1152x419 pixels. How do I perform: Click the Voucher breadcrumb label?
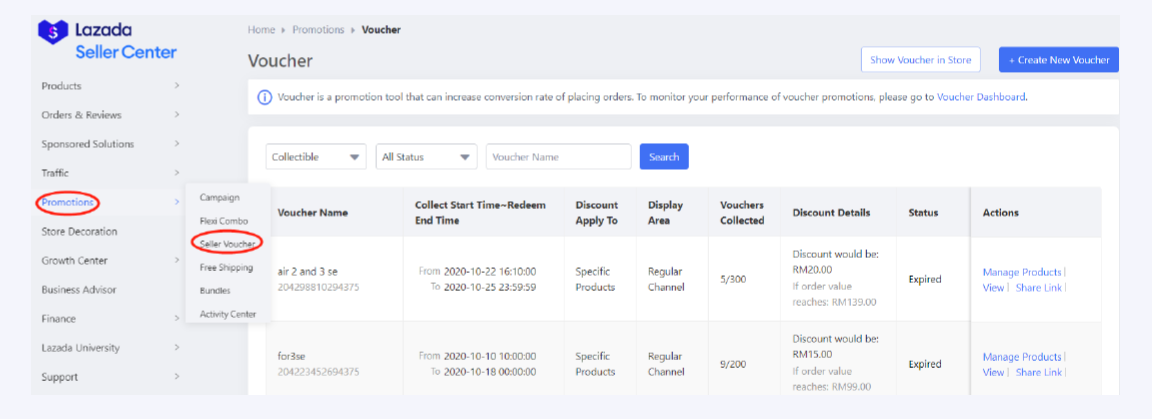click(x=381, y=30)
